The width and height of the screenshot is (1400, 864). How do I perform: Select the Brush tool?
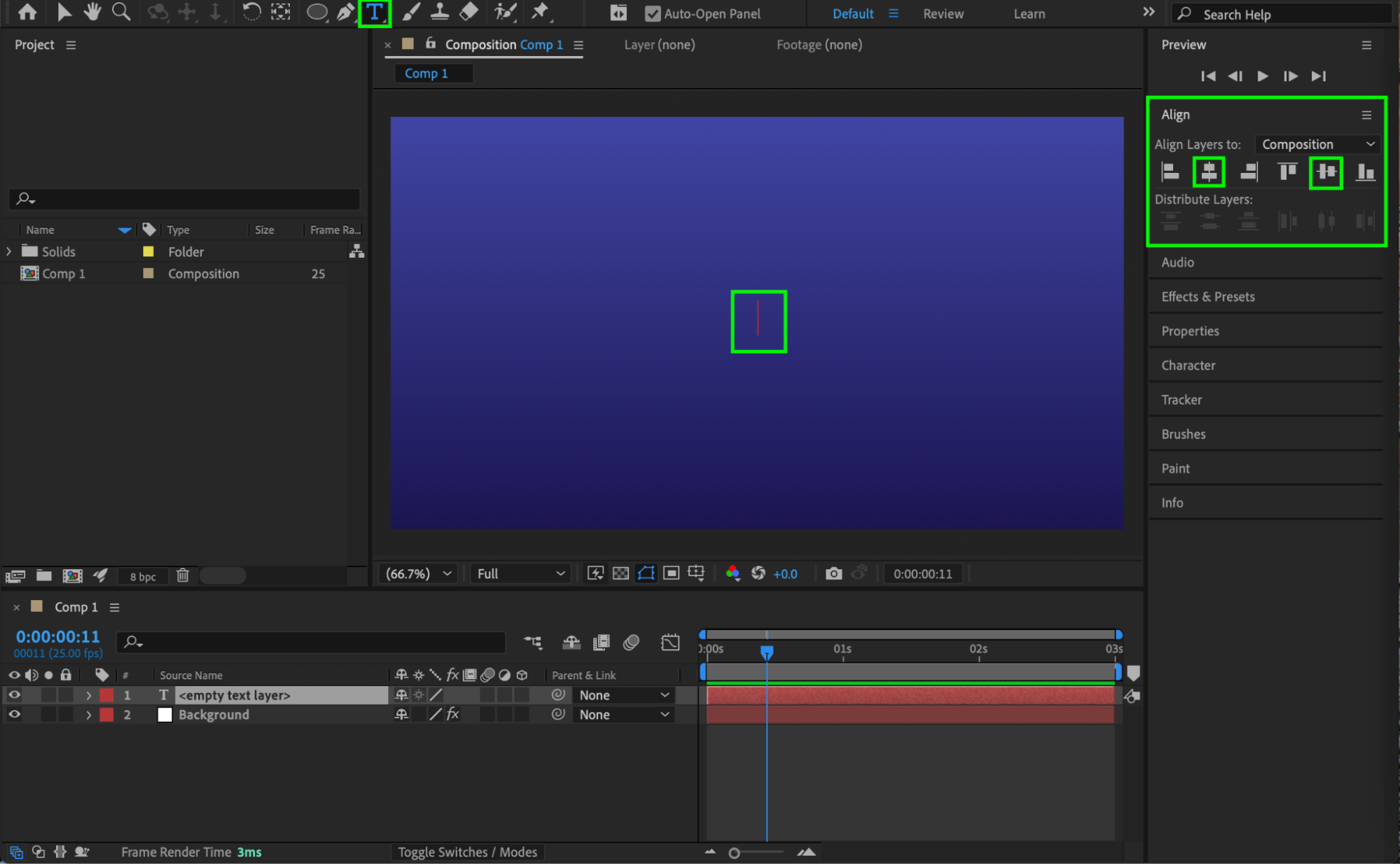click(411, 12)
